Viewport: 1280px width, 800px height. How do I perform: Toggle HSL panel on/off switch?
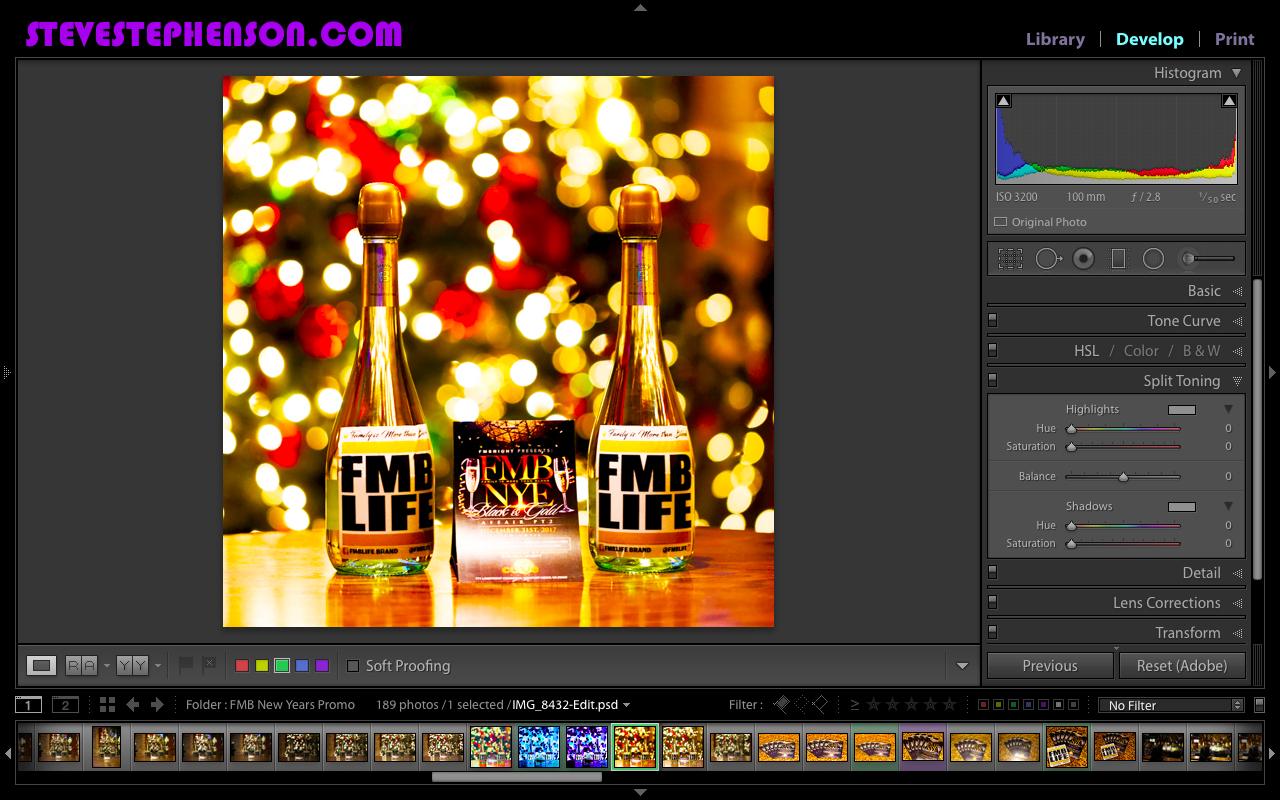coord(992,350)
